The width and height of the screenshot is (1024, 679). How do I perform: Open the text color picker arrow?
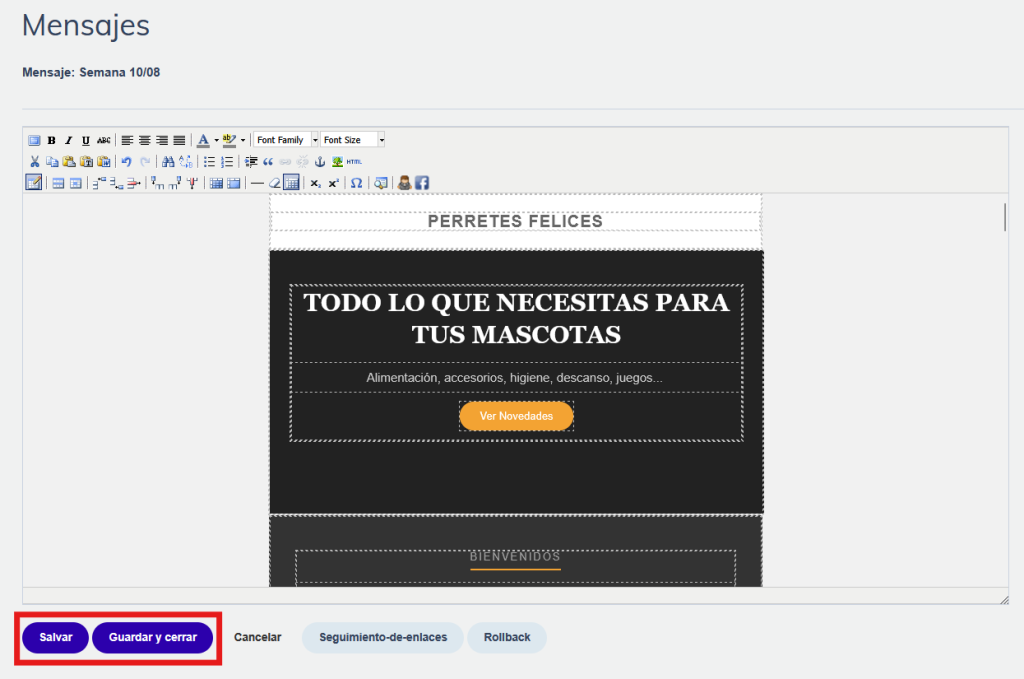click(x=216, y=140)
